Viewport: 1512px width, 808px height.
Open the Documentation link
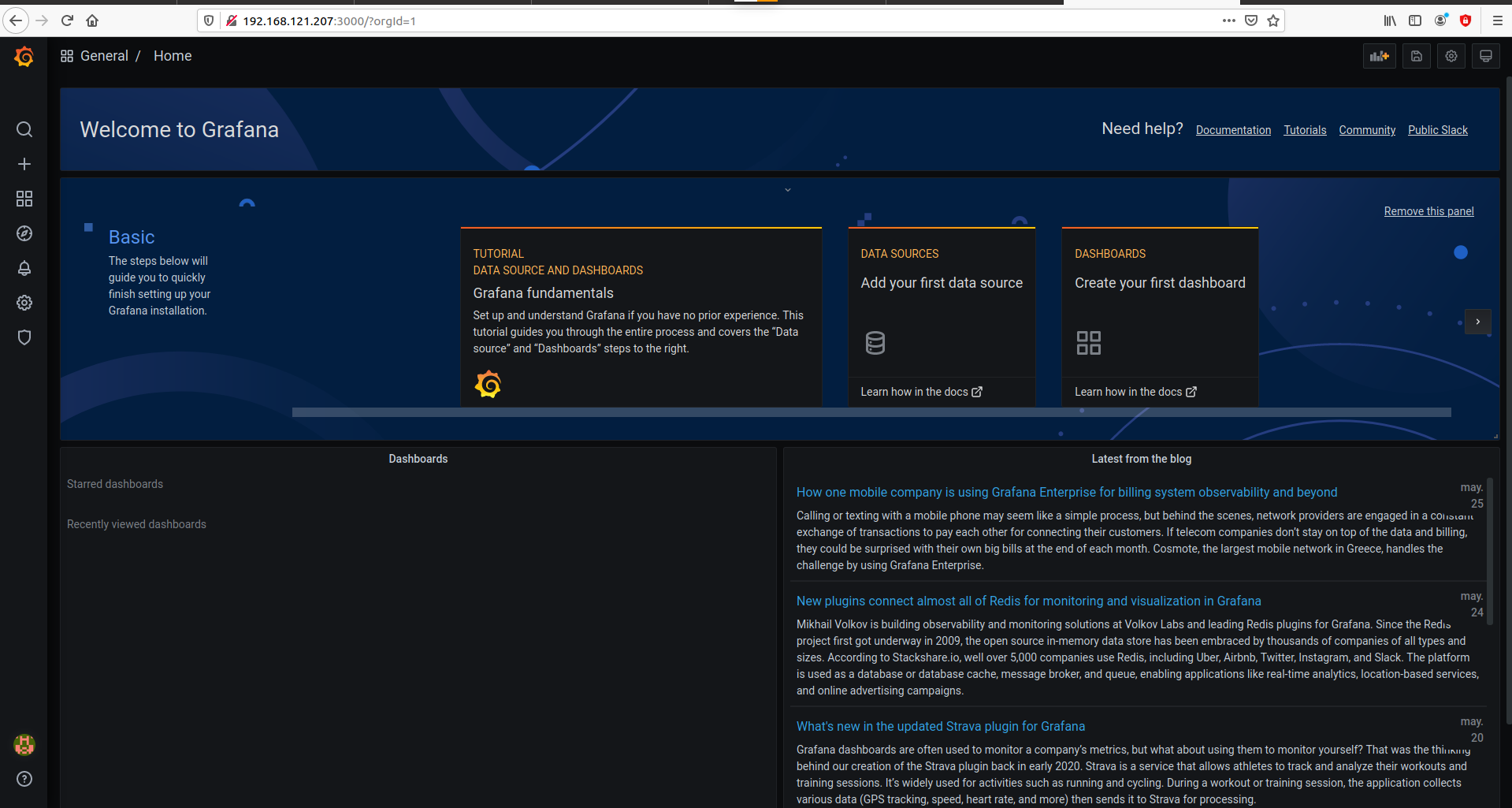(1233, 130)
